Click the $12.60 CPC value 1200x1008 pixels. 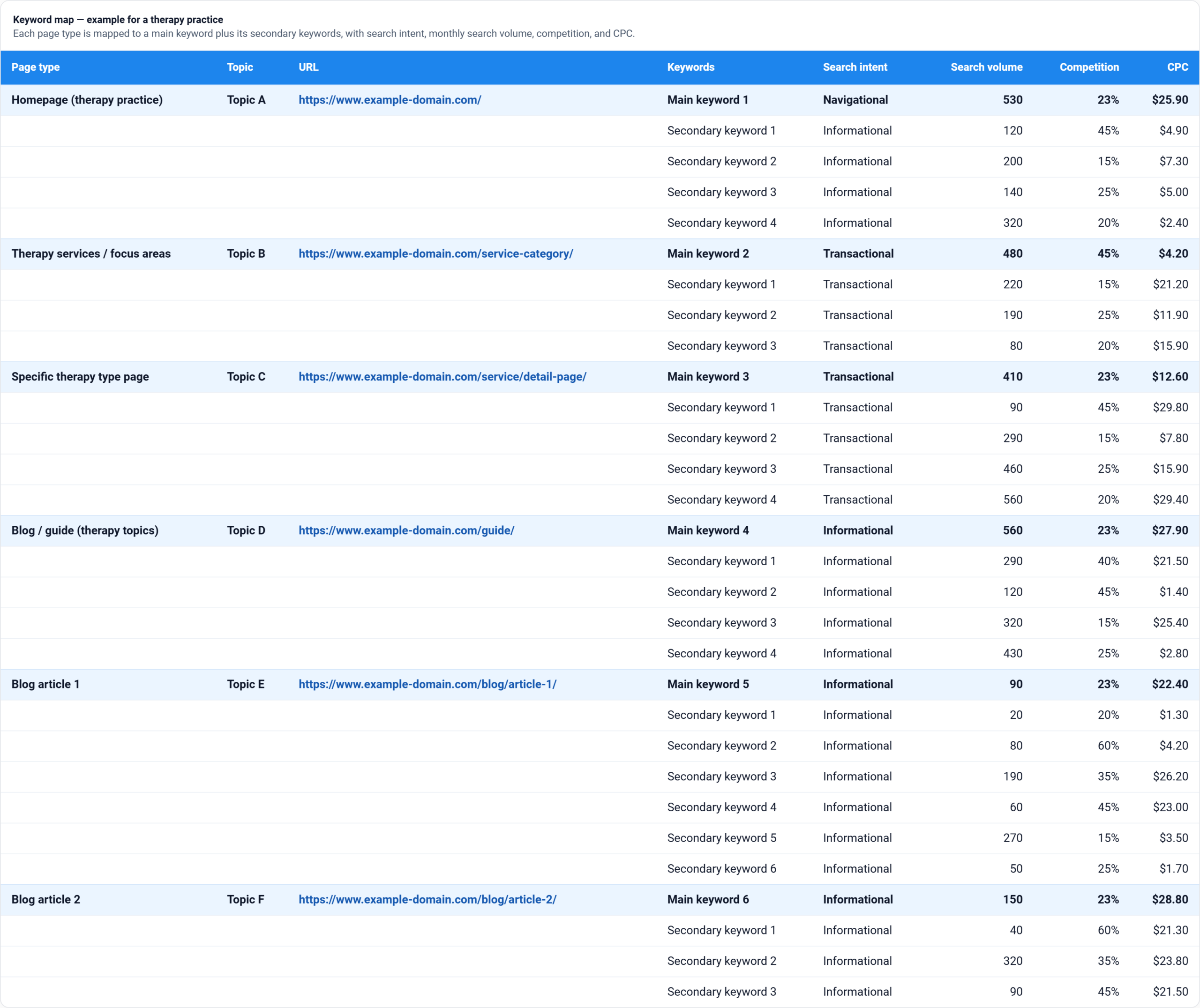(1170, 377)
